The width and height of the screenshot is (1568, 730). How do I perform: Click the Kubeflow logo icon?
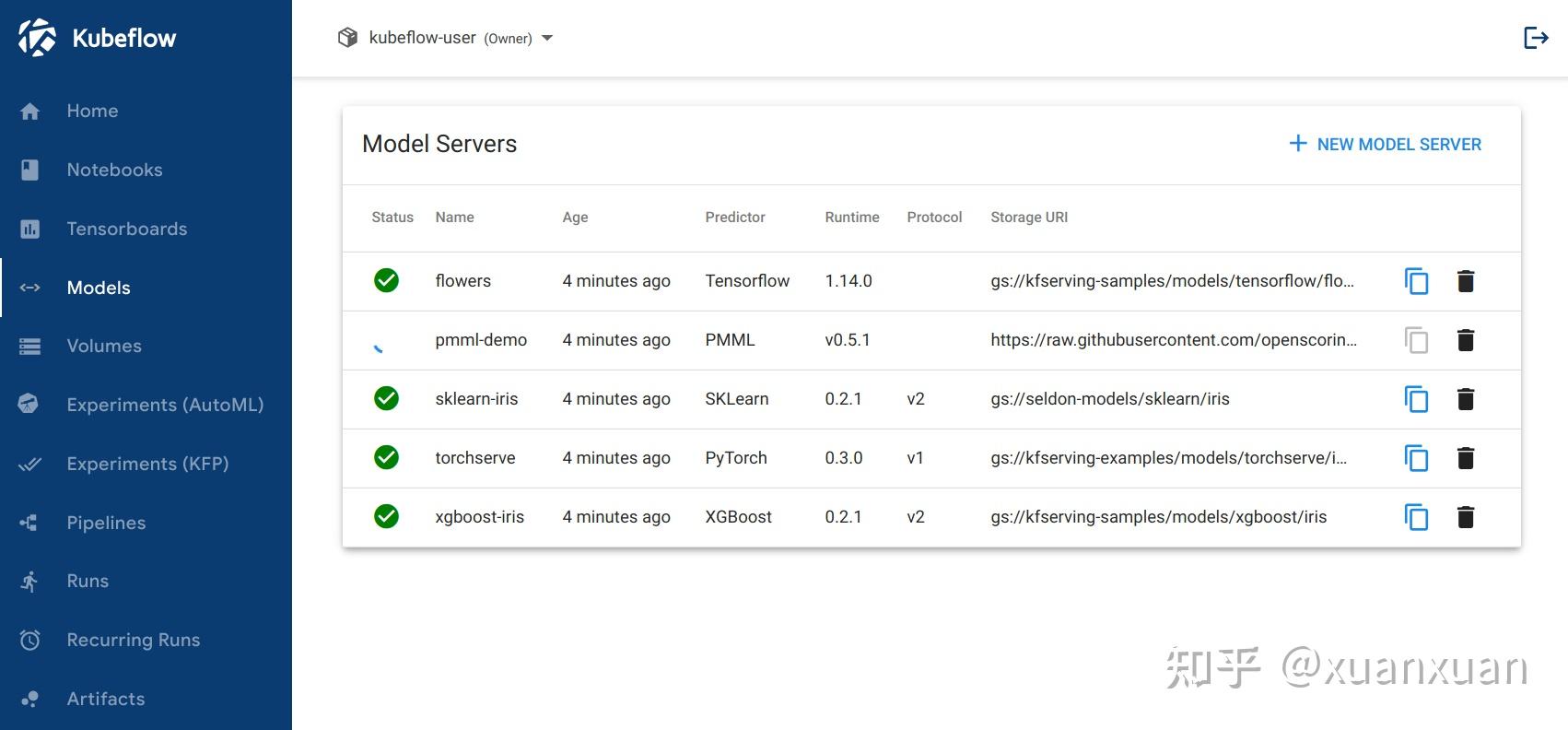(x=38, y=38)
